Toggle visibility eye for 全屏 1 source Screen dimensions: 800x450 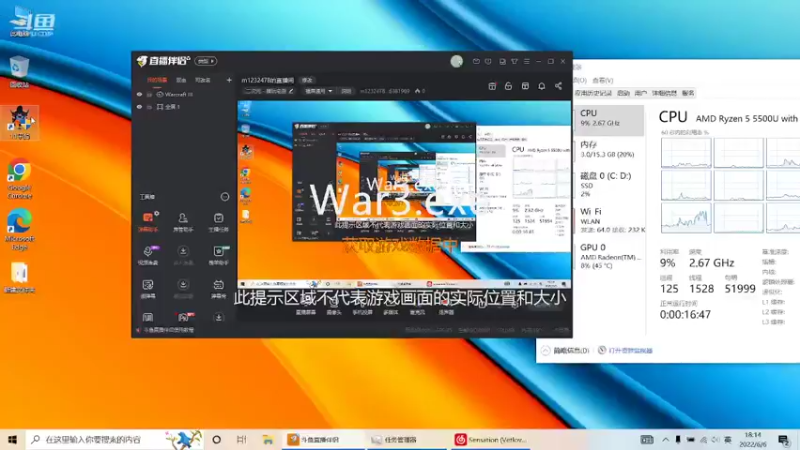point(139,107)
